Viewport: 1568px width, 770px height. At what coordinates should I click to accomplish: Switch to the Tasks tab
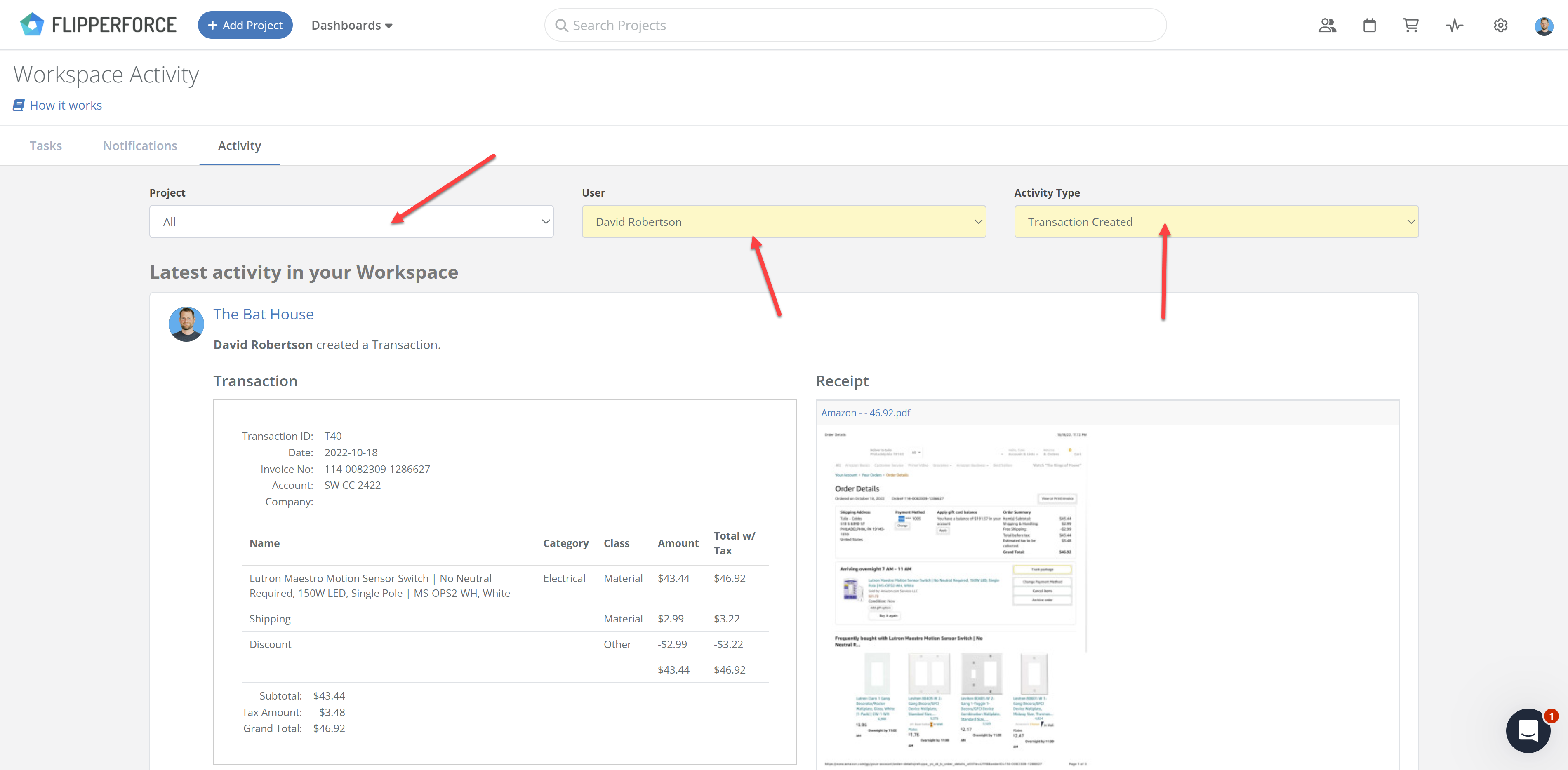(46, 146)
